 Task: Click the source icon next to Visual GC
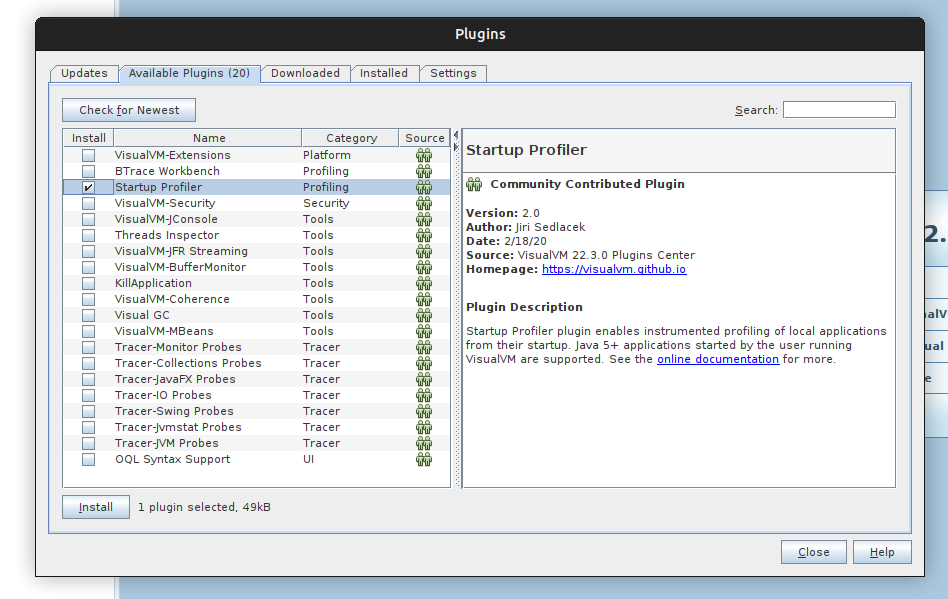click(x=424, y=315)
